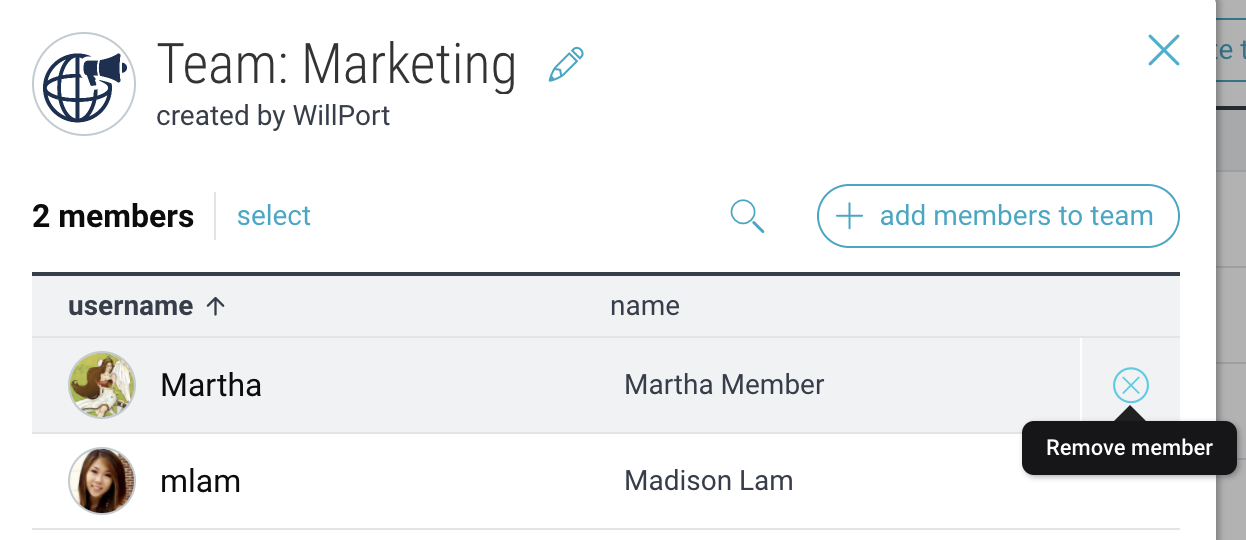Sort the list by name column header
Viewport: 1246px width, 540px height.
(645, 306)
